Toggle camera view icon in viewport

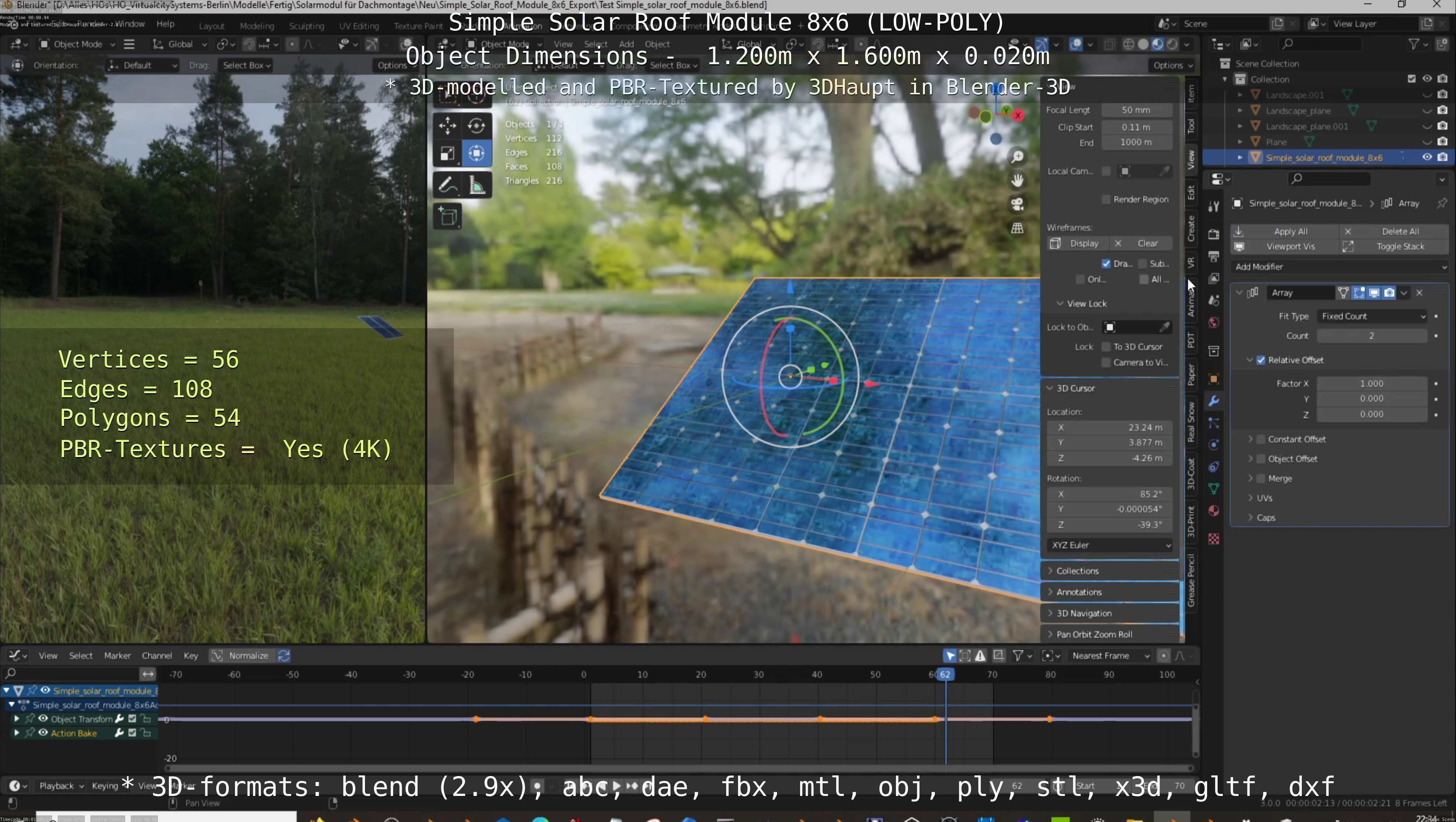[1018, 204]
